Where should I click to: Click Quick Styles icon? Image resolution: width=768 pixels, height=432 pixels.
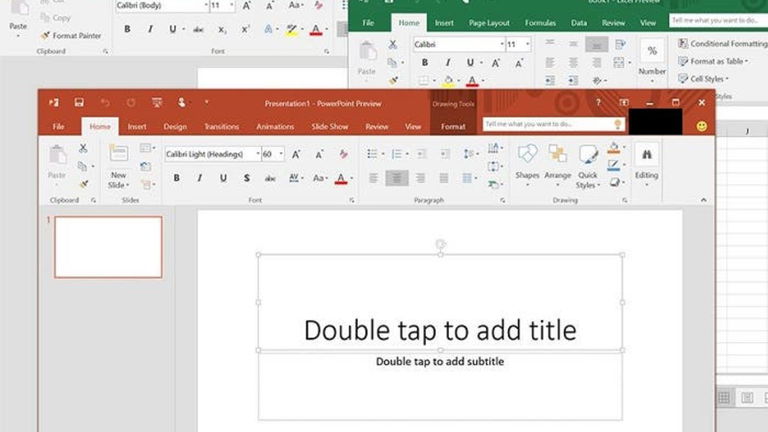(x=588, y=154)
